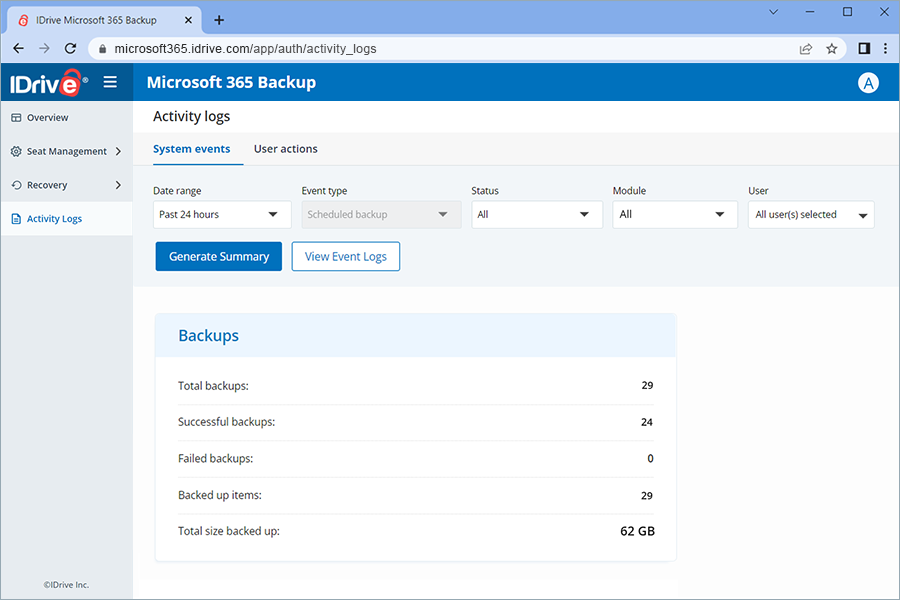The height and width of the screenshot is (600, 900).
Task: Click the Total size backed up label
Action: tap(228, 532)
